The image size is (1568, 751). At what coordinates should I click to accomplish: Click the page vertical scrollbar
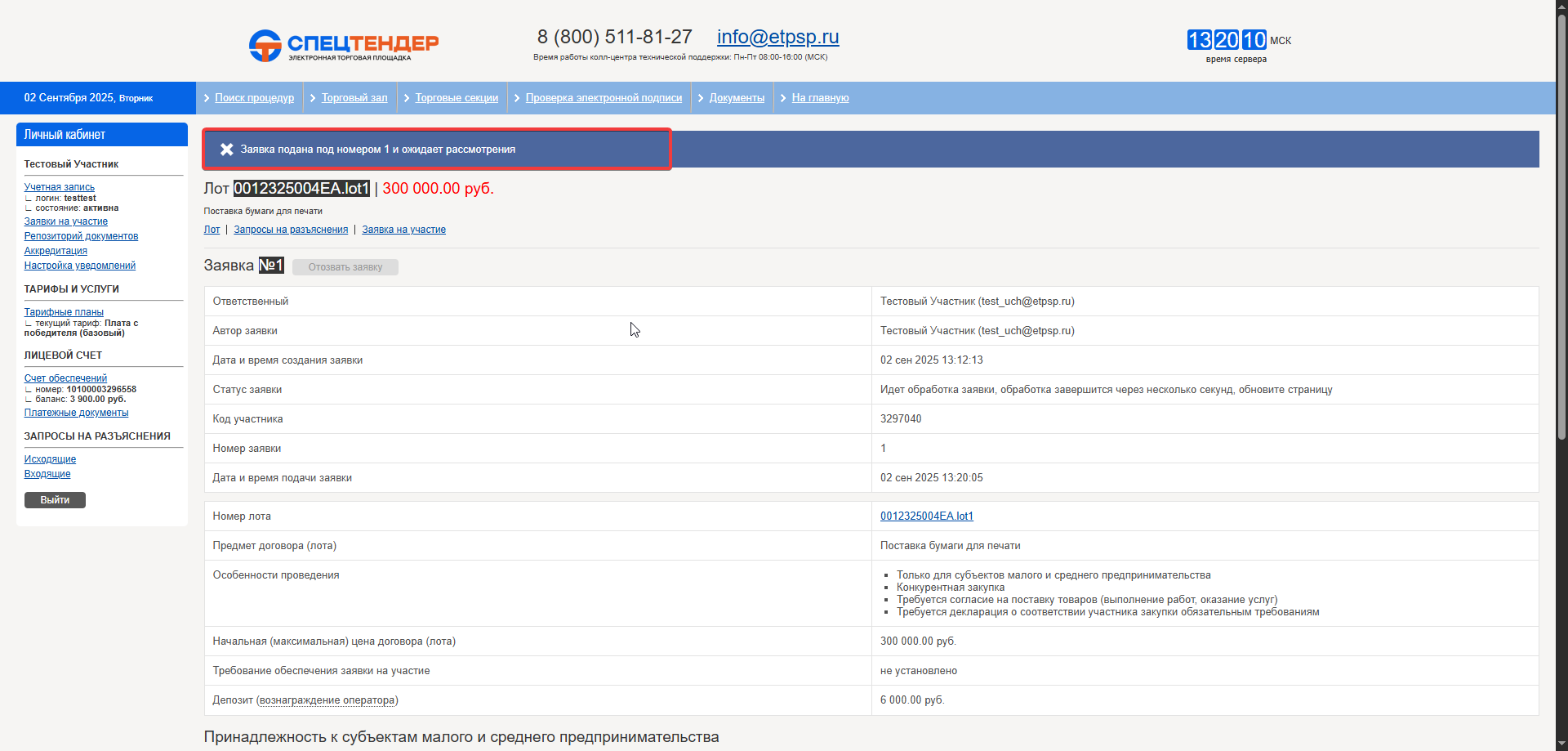[x=1561, y=245]
